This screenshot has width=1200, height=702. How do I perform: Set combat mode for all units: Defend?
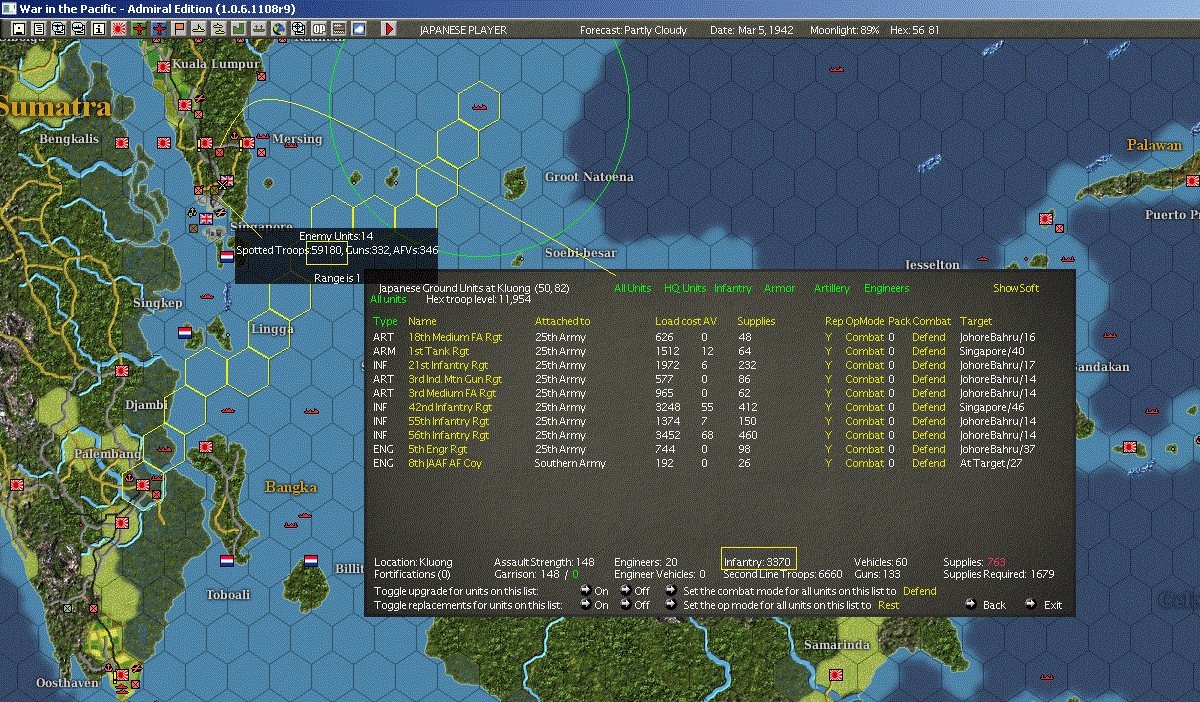coord(919,591)
